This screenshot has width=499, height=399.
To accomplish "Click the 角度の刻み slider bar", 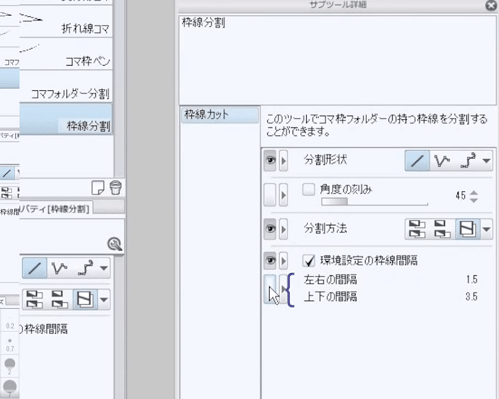I will pyautogui.click(x=374, y=202).
